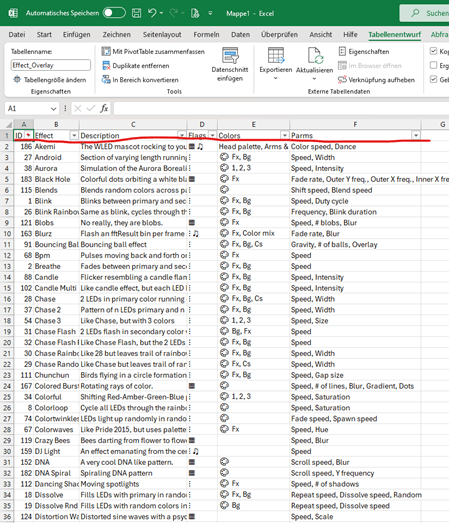This screenshot has height=523, width=449.
Task: Open the Datei menu tab
Action: [17, 34]
